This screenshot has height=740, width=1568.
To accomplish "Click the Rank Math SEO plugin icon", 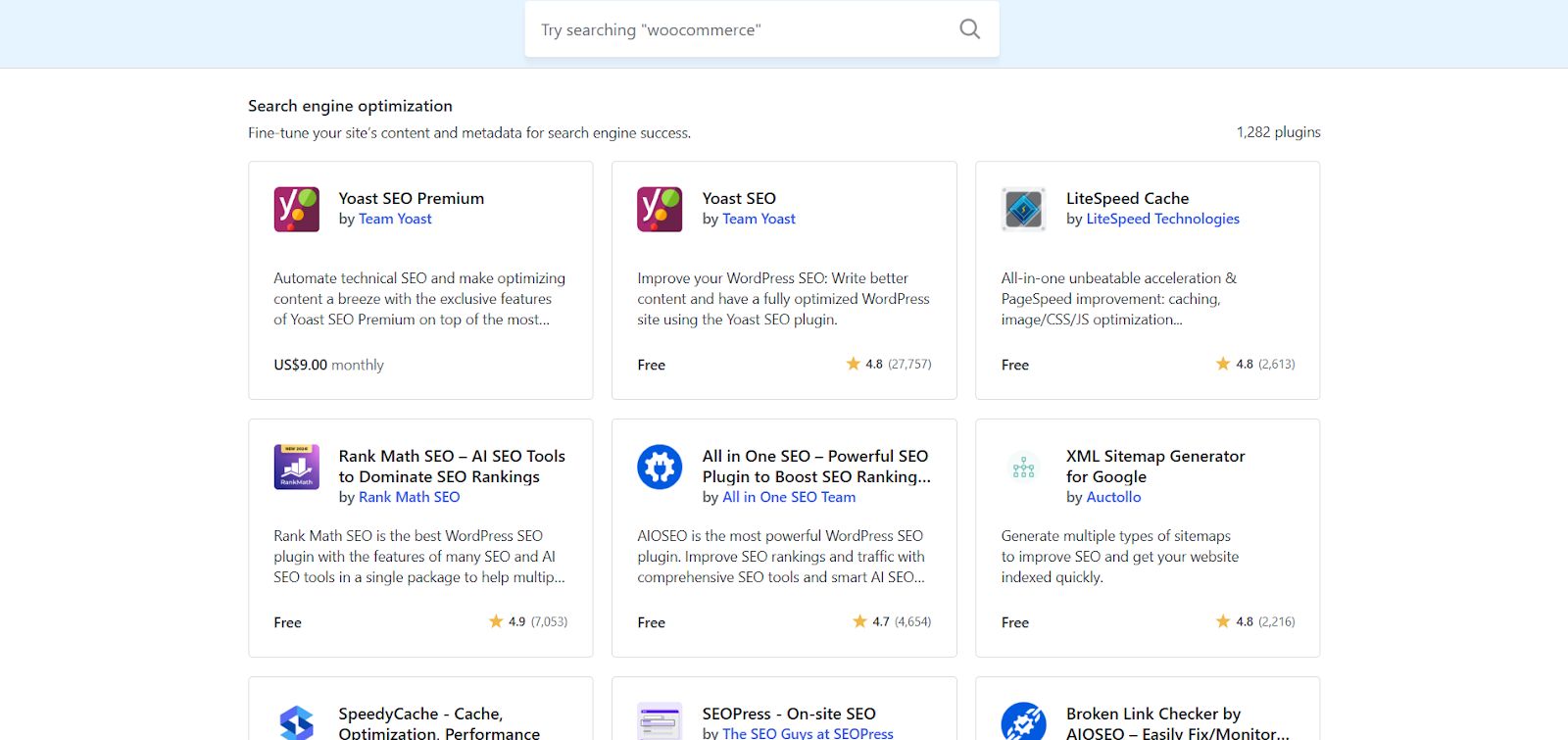I will coord(297,467).
